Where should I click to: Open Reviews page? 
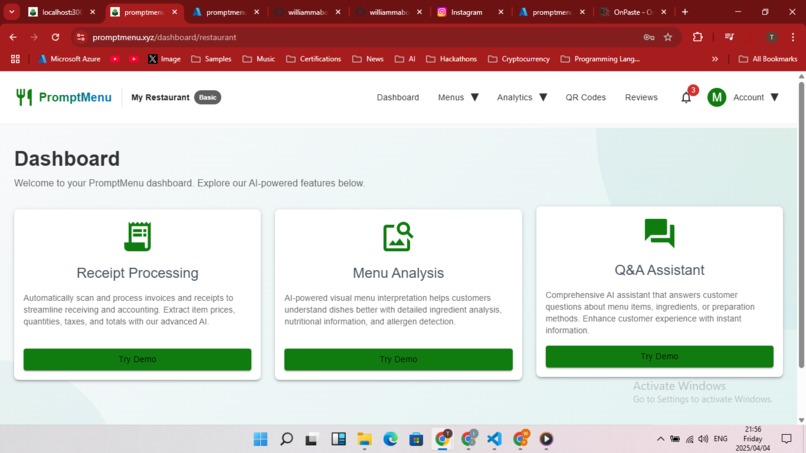641,97
